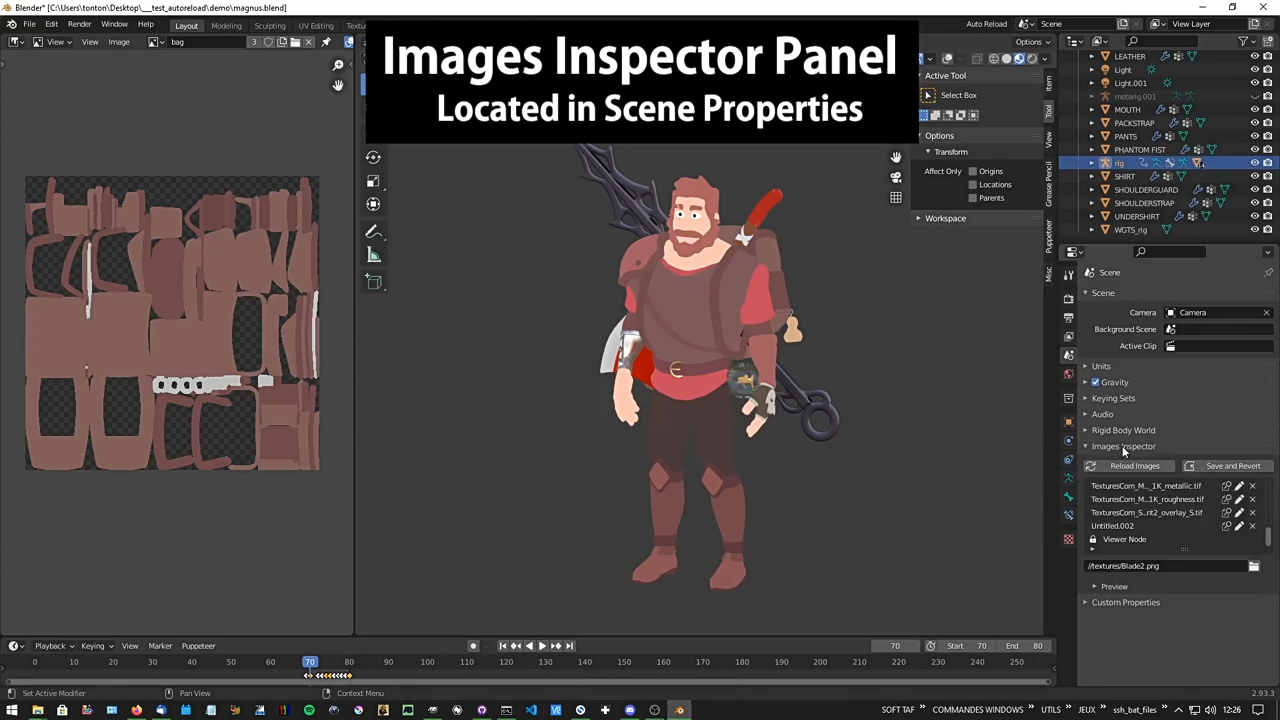
Task: Select the Annotate tool in viewport toolbar
Action: point(374,232)
